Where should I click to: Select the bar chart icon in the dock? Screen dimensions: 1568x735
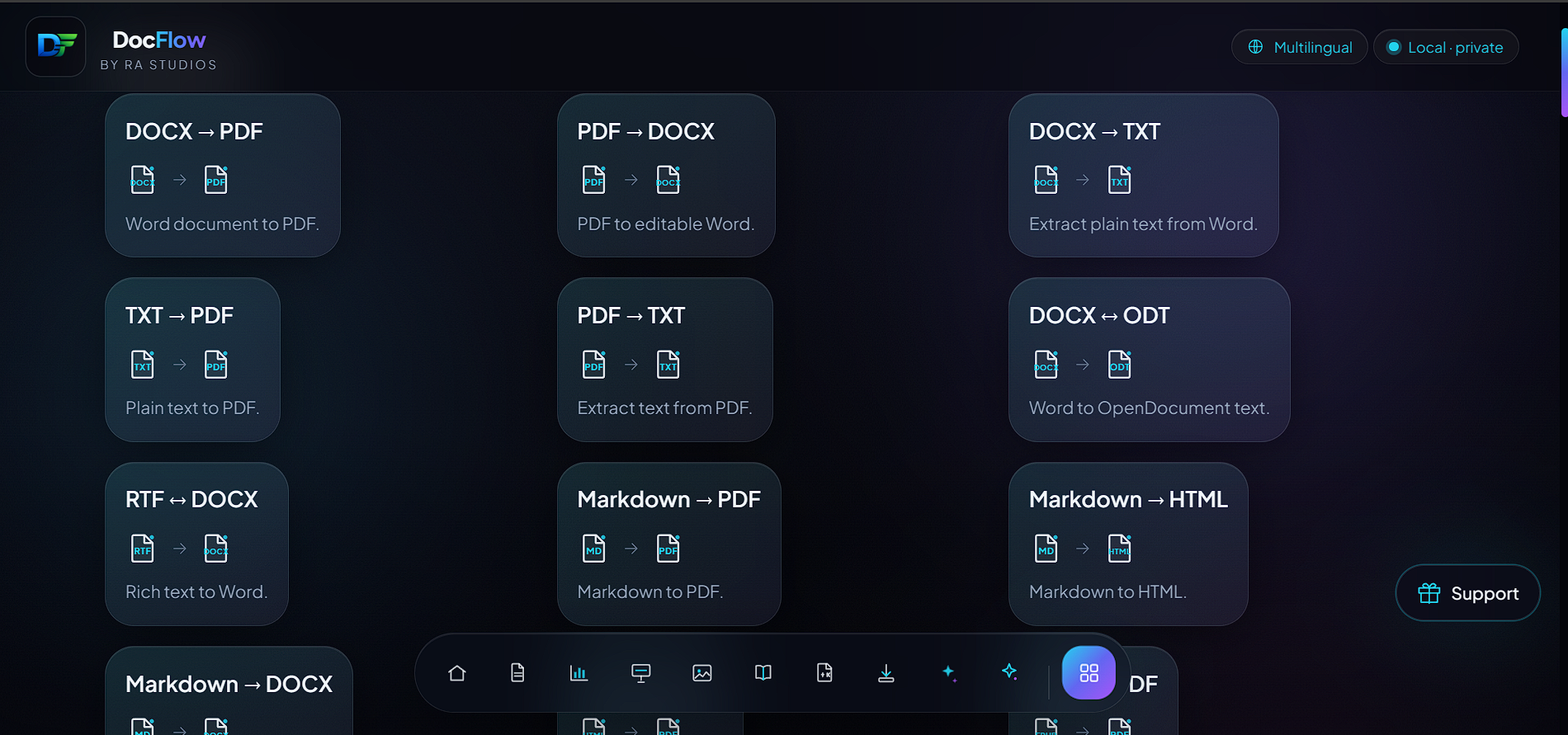pyautogui.click(x=579, y=673)
